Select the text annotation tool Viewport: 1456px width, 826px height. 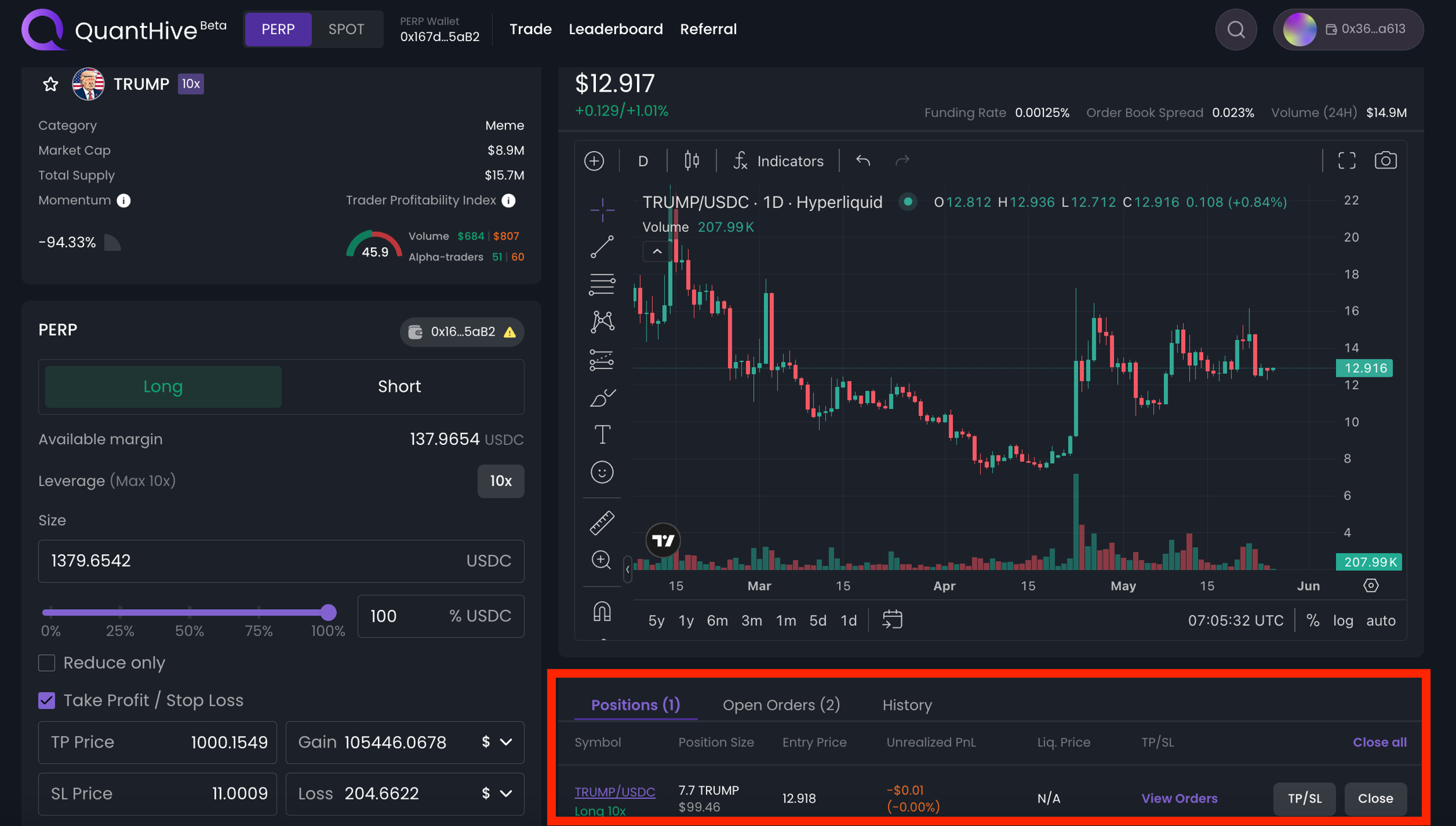[602, 435]
